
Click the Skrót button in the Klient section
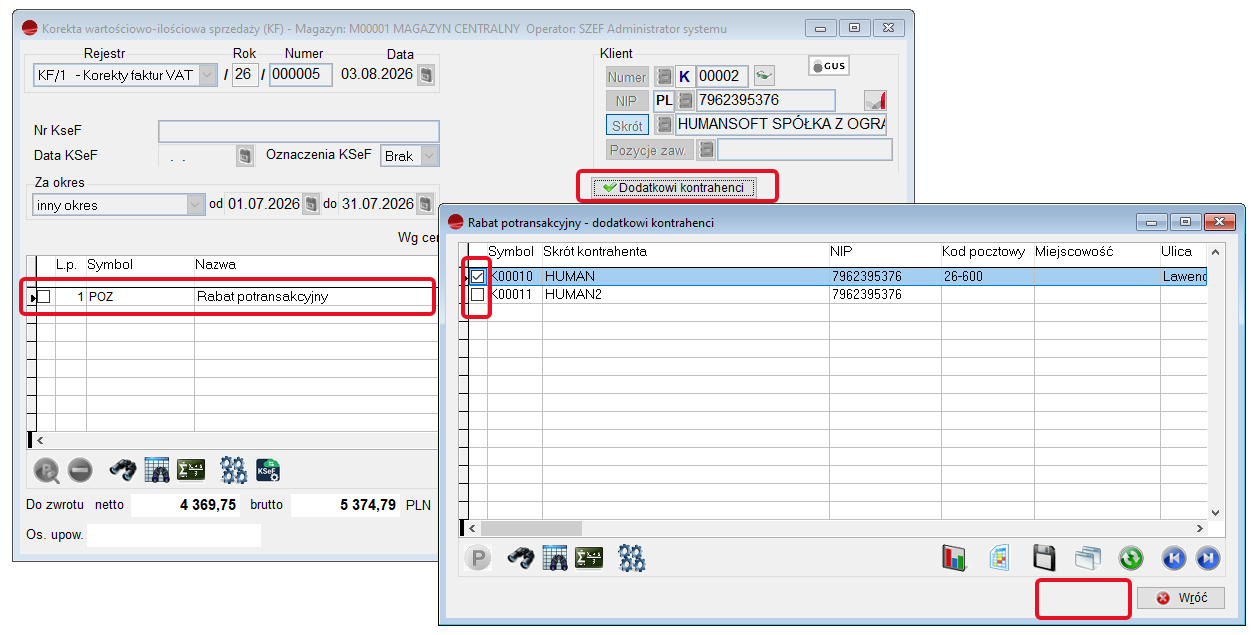627,126
